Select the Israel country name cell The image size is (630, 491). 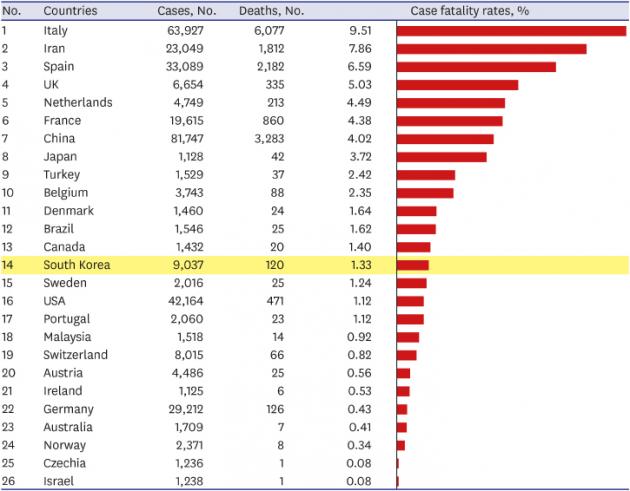point(58,481)
